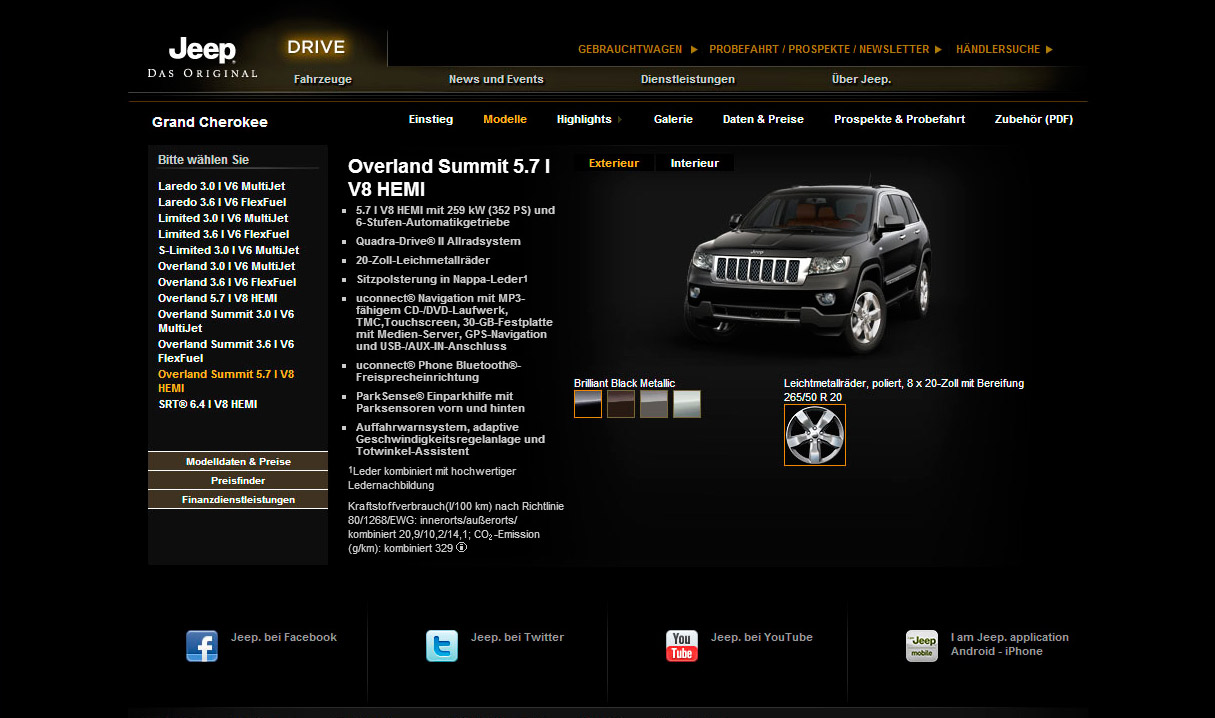
Task: Open the Dienstleistungen menu
Action: (687, 79)
